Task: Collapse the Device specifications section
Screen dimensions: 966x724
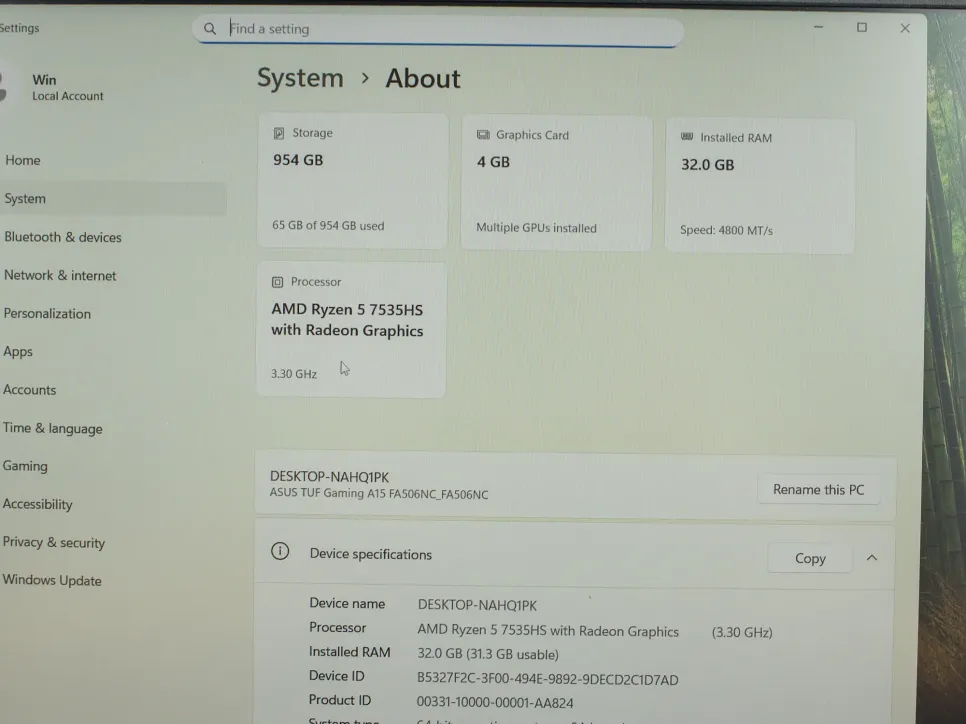Action: 871,558
